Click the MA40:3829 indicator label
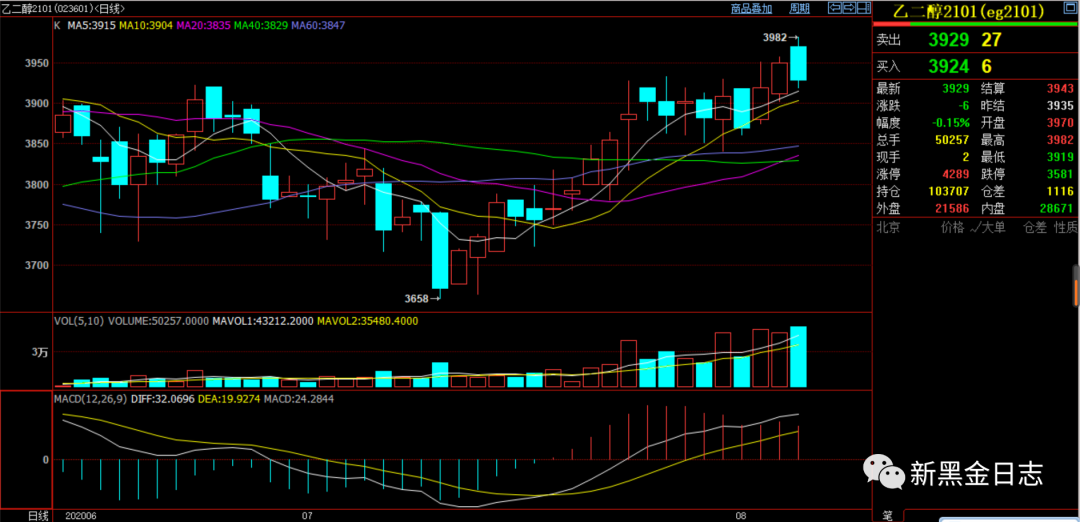The width and height of the screenshot is (1080, 522). [260, 25]
